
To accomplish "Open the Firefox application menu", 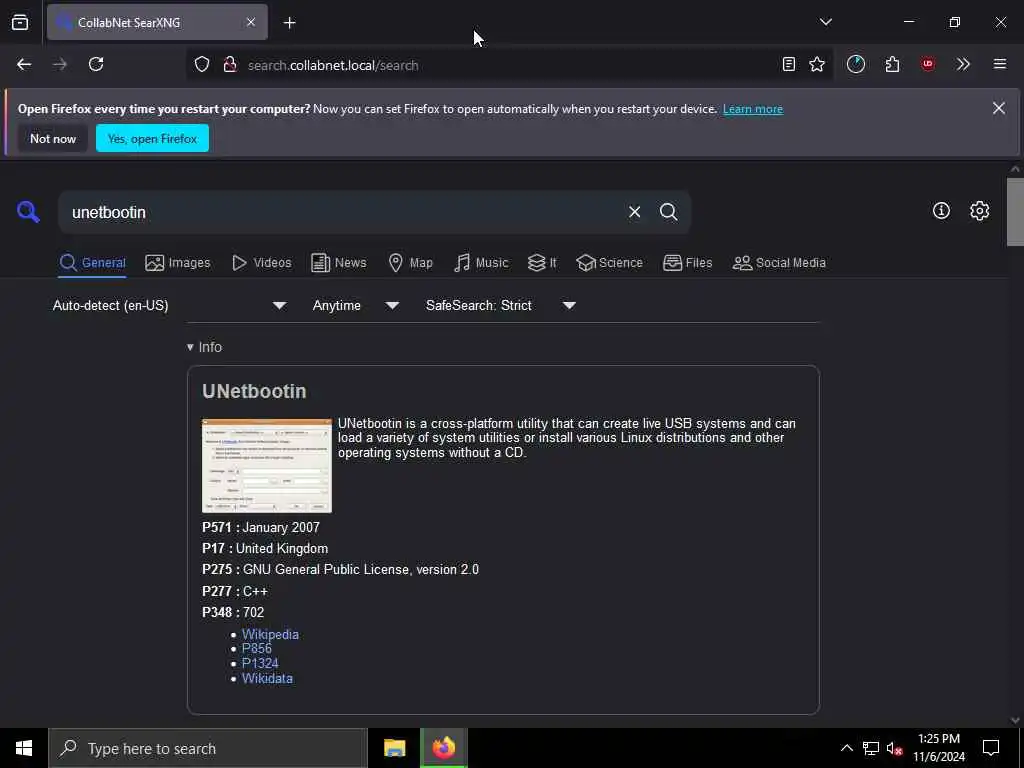I will [999, 64].
